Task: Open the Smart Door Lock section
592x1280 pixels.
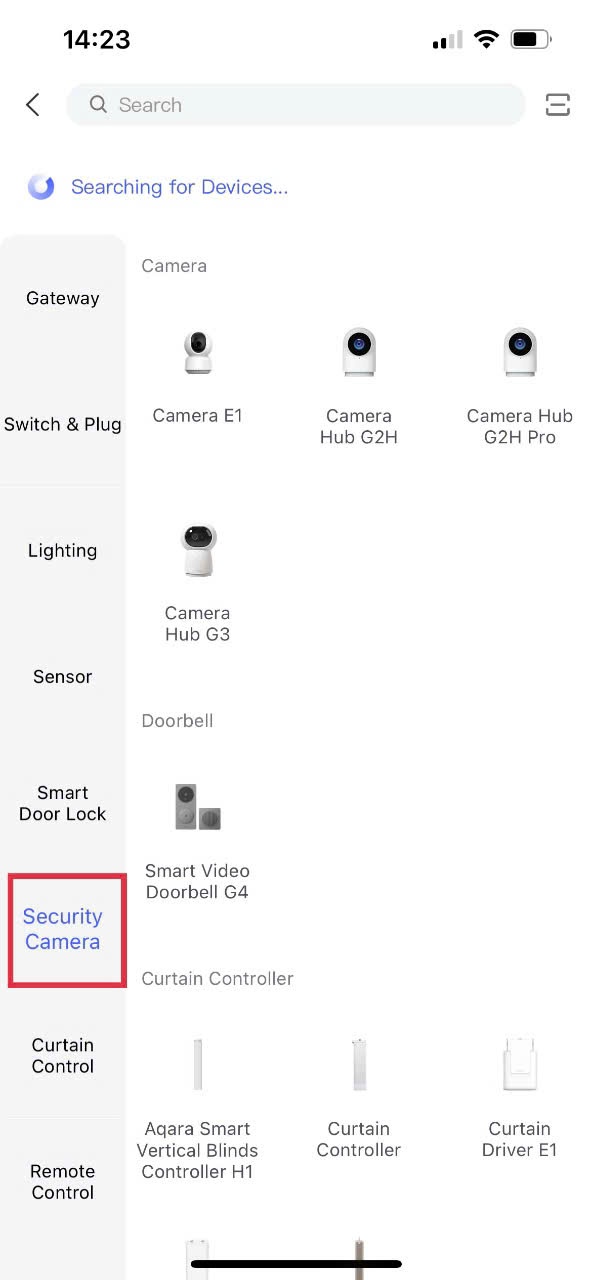Action: click(62, 803)
